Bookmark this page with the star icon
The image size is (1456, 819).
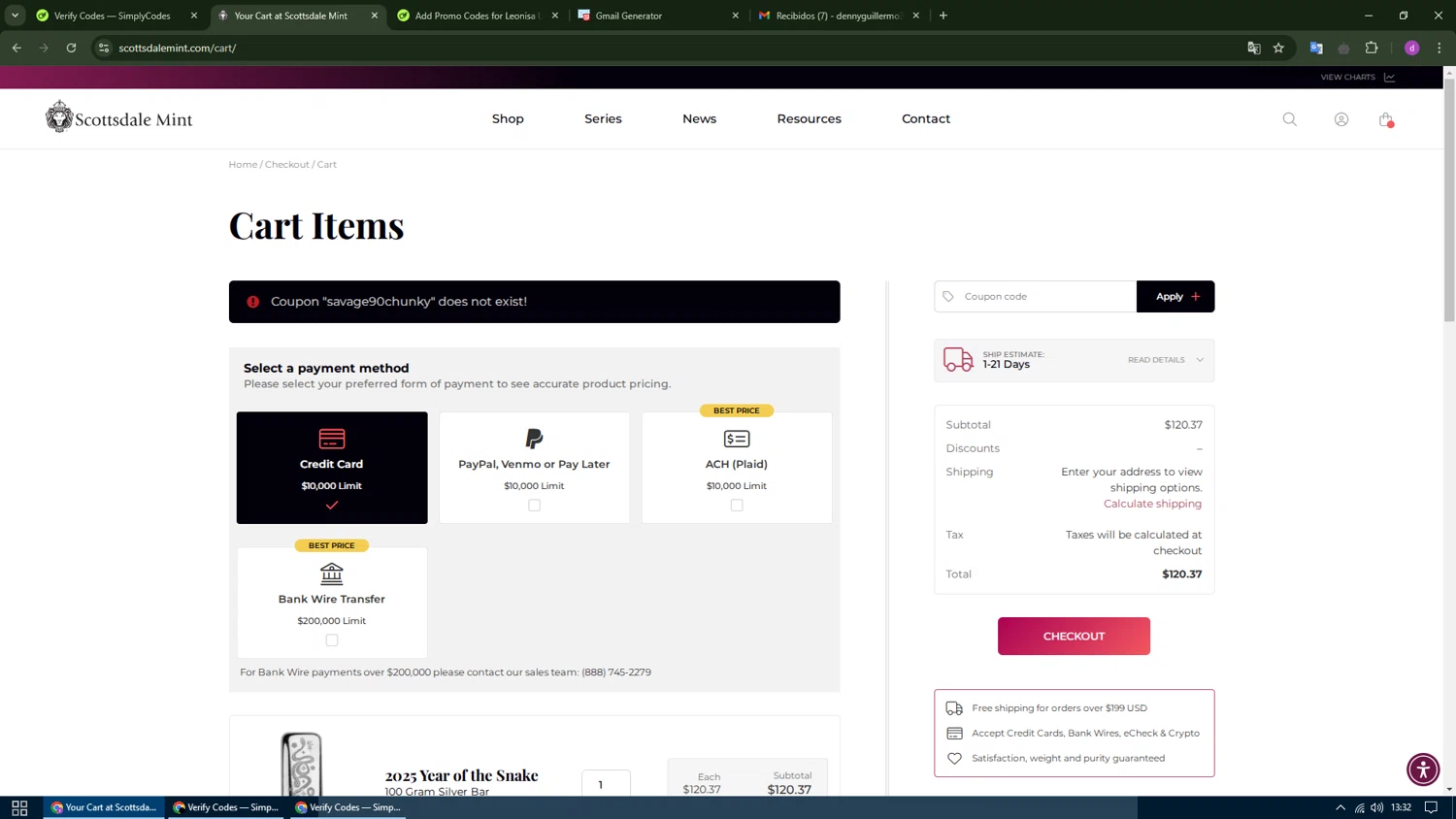click(1278, 48)
